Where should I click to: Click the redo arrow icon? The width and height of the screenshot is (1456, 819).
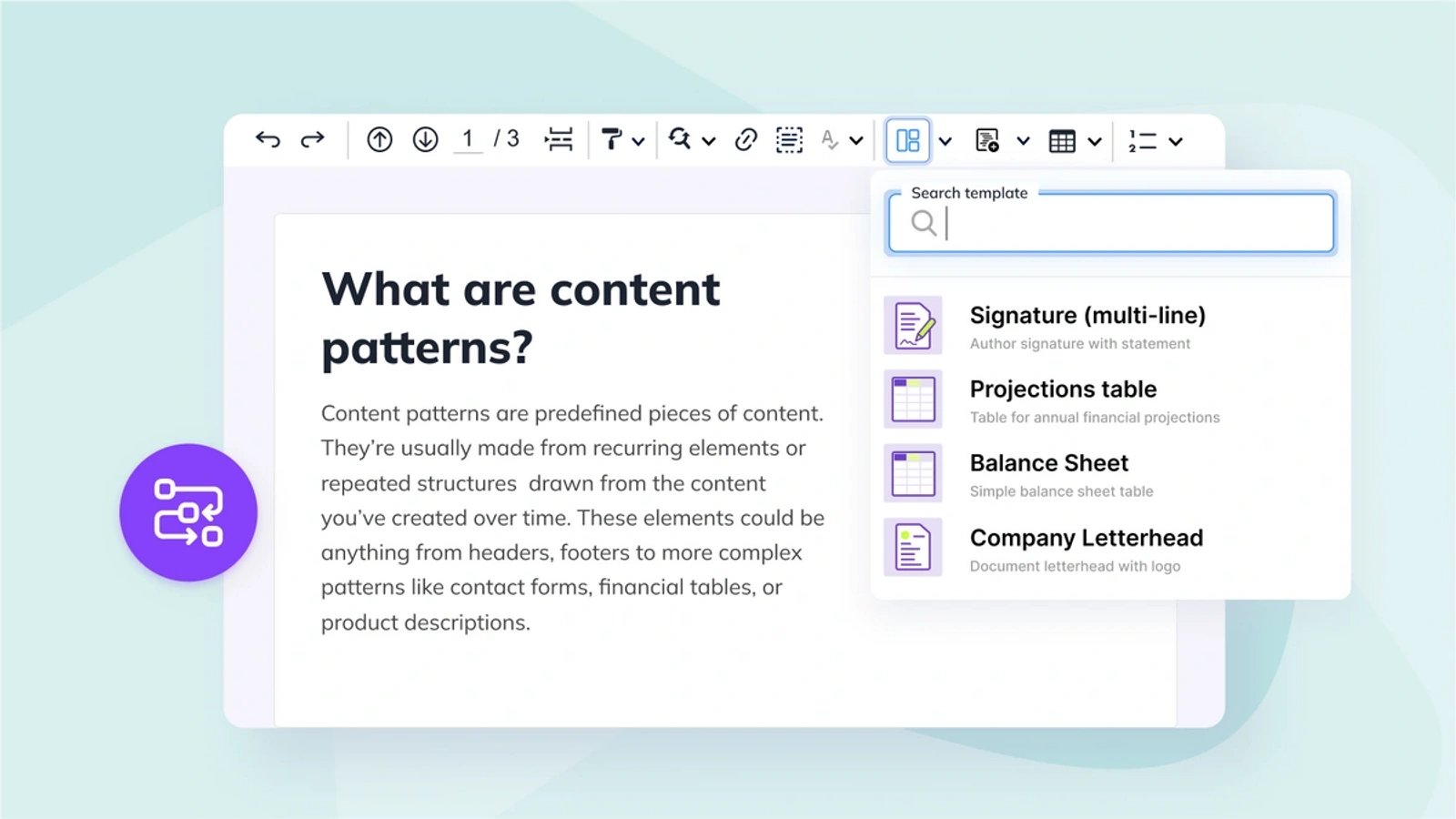(312, 139)
